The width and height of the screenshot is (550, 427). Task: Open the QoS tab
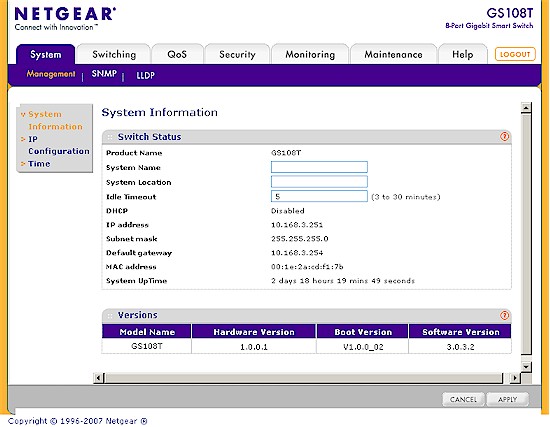pyautogui.click(x=177, y=54)
